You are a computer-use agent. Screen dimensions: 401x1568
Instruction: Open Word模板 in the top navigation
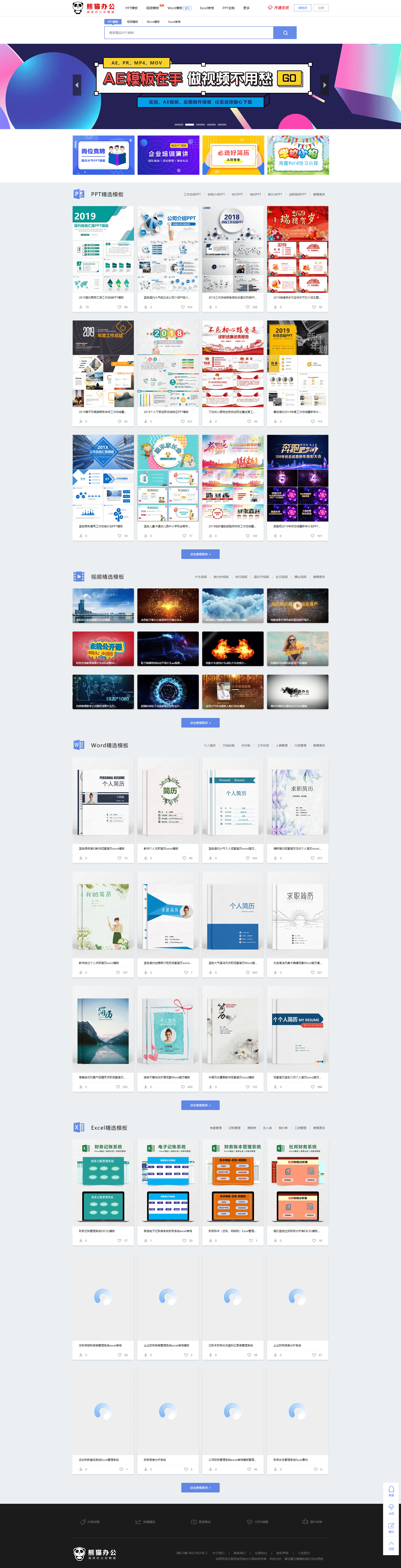tap(175, 8)
